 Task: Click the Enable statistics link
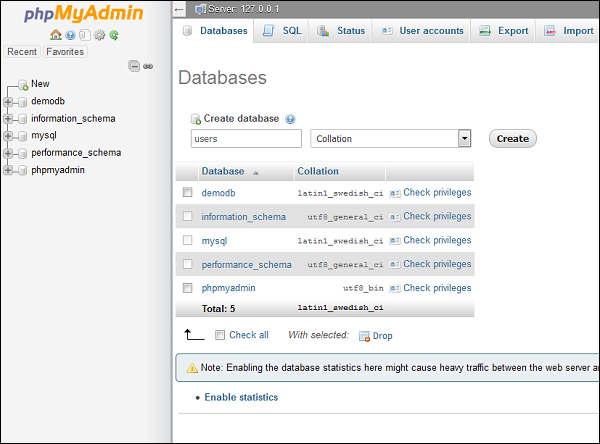[241, 397]
